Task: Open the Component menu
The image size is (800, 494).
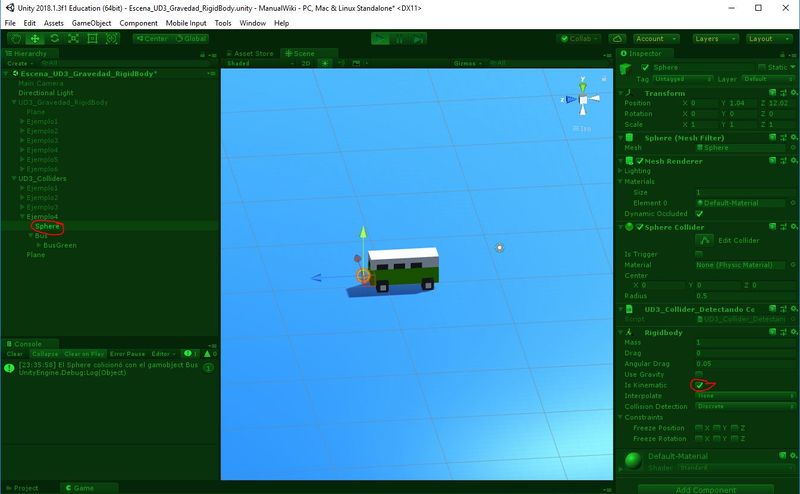Action: coord(138,23)
